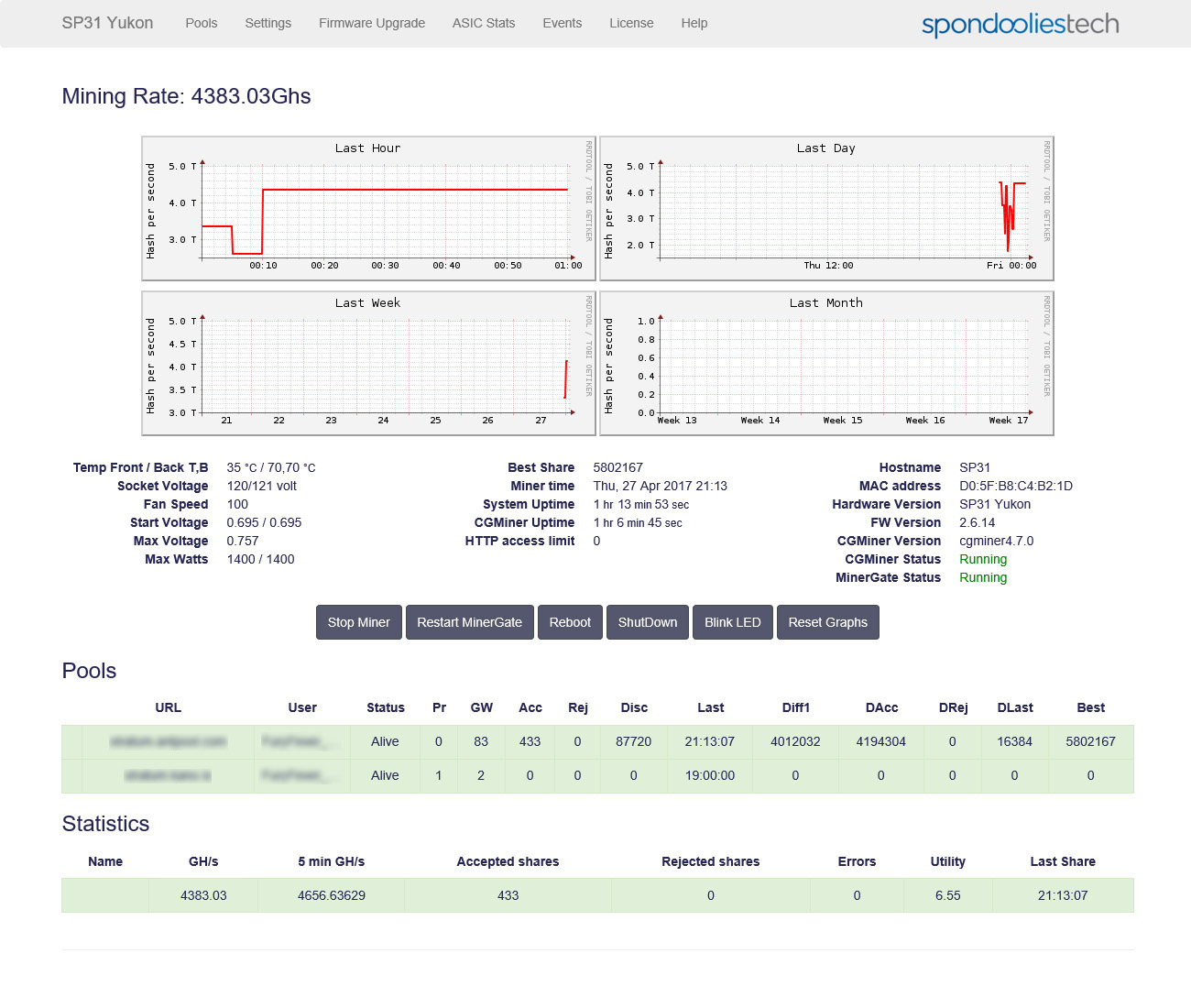Click the Best Share value 5802167
The width and height of the screenshot is (1191, 1008).
pos(617,467)
